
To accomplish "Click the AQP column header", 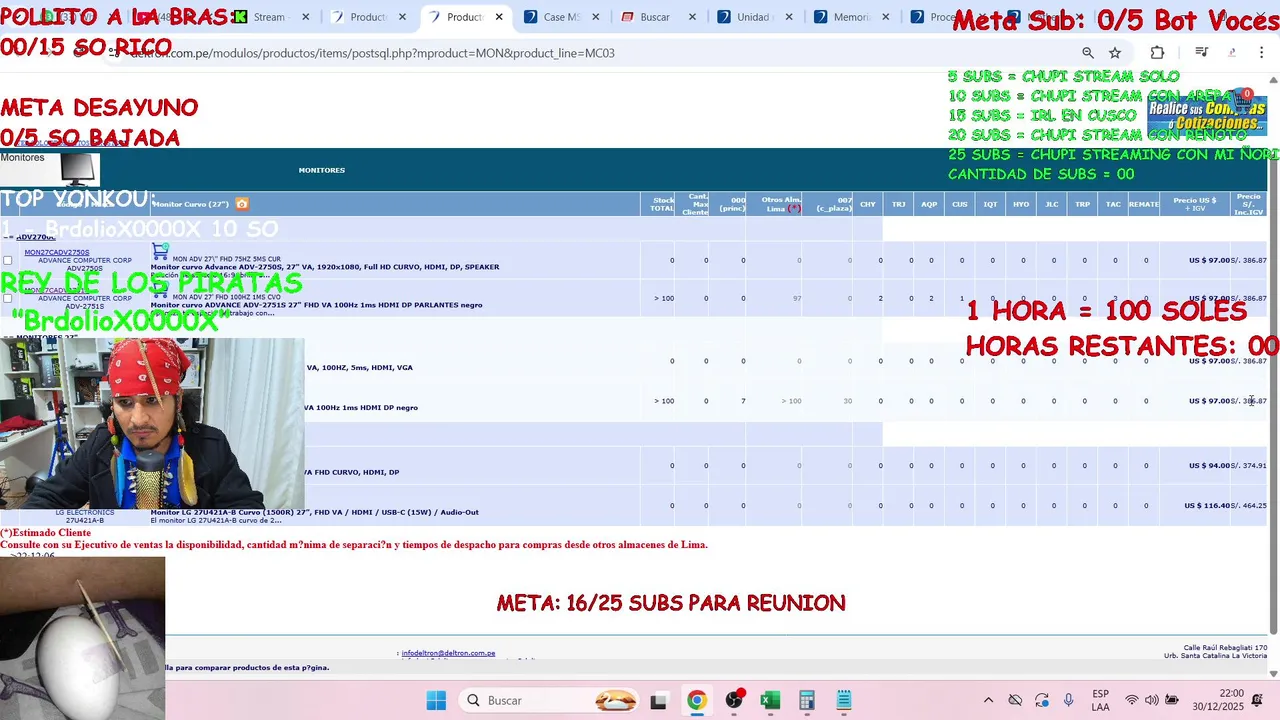I will (929, 204).
